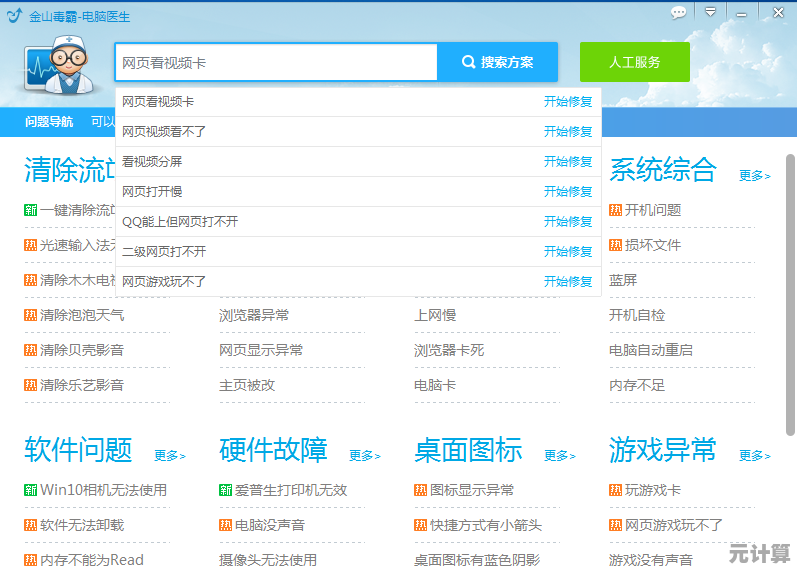This screenshot has width=797, height=572.
Task: Expand 更多 beside 系统综合
Action: [x=754, y=175]
